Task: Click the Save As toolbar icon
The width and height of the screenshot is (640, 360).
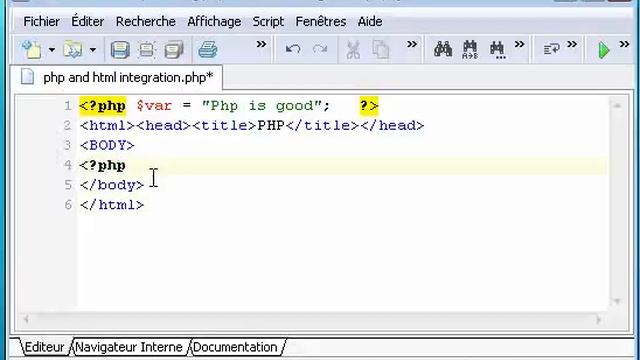Action: click(x=147, y=50)
